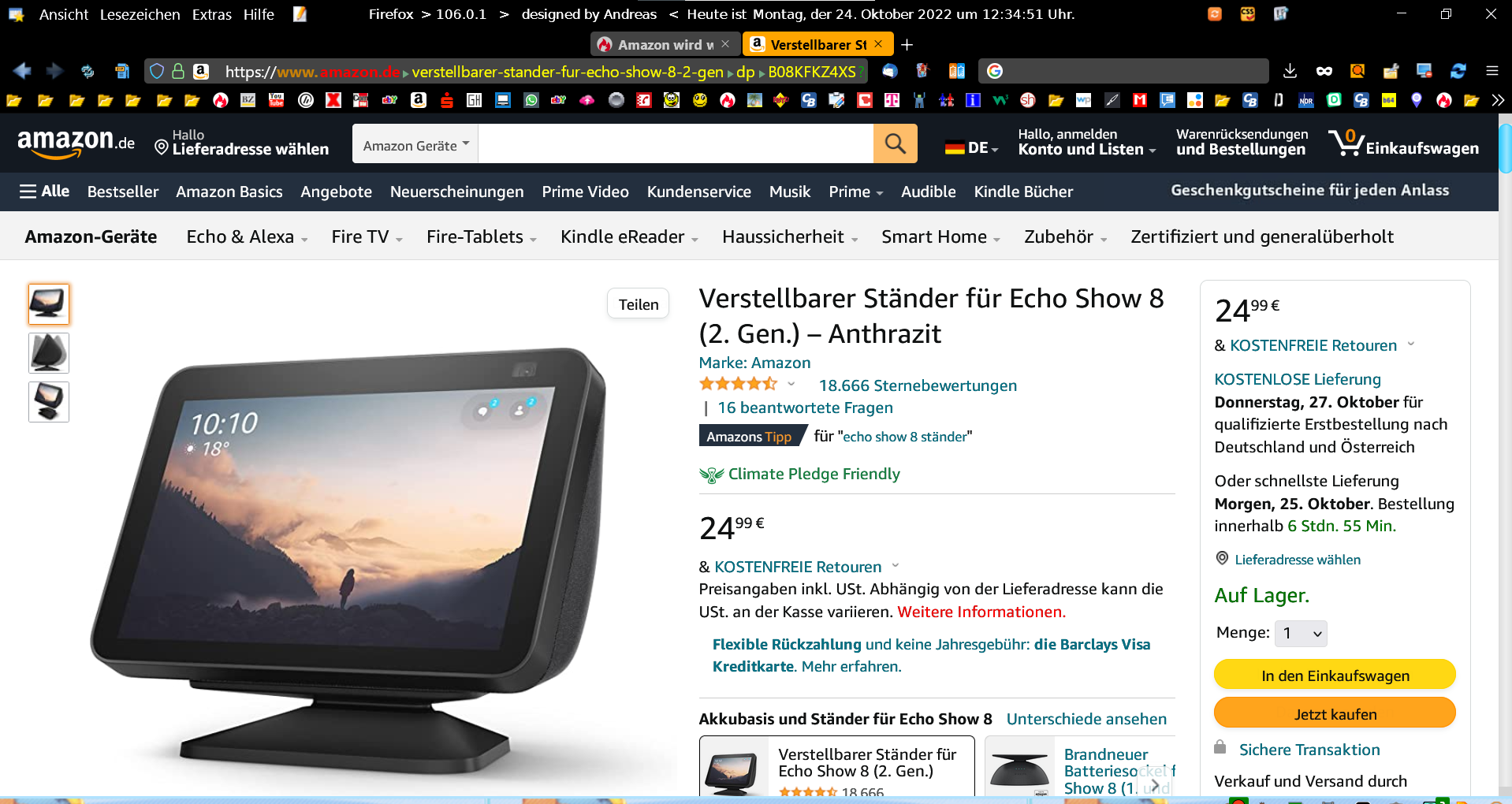Open the Firefox downloads arrow icon
1512x804 pixels.
click(1290, 71)
